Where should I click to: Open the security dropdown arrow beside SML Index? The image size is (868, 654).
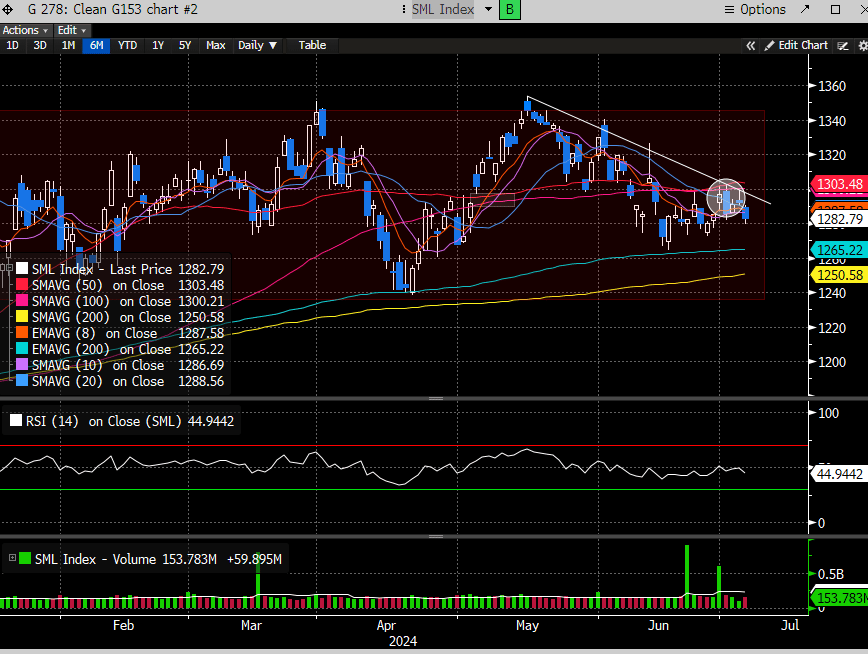click(x=488, y=9)
